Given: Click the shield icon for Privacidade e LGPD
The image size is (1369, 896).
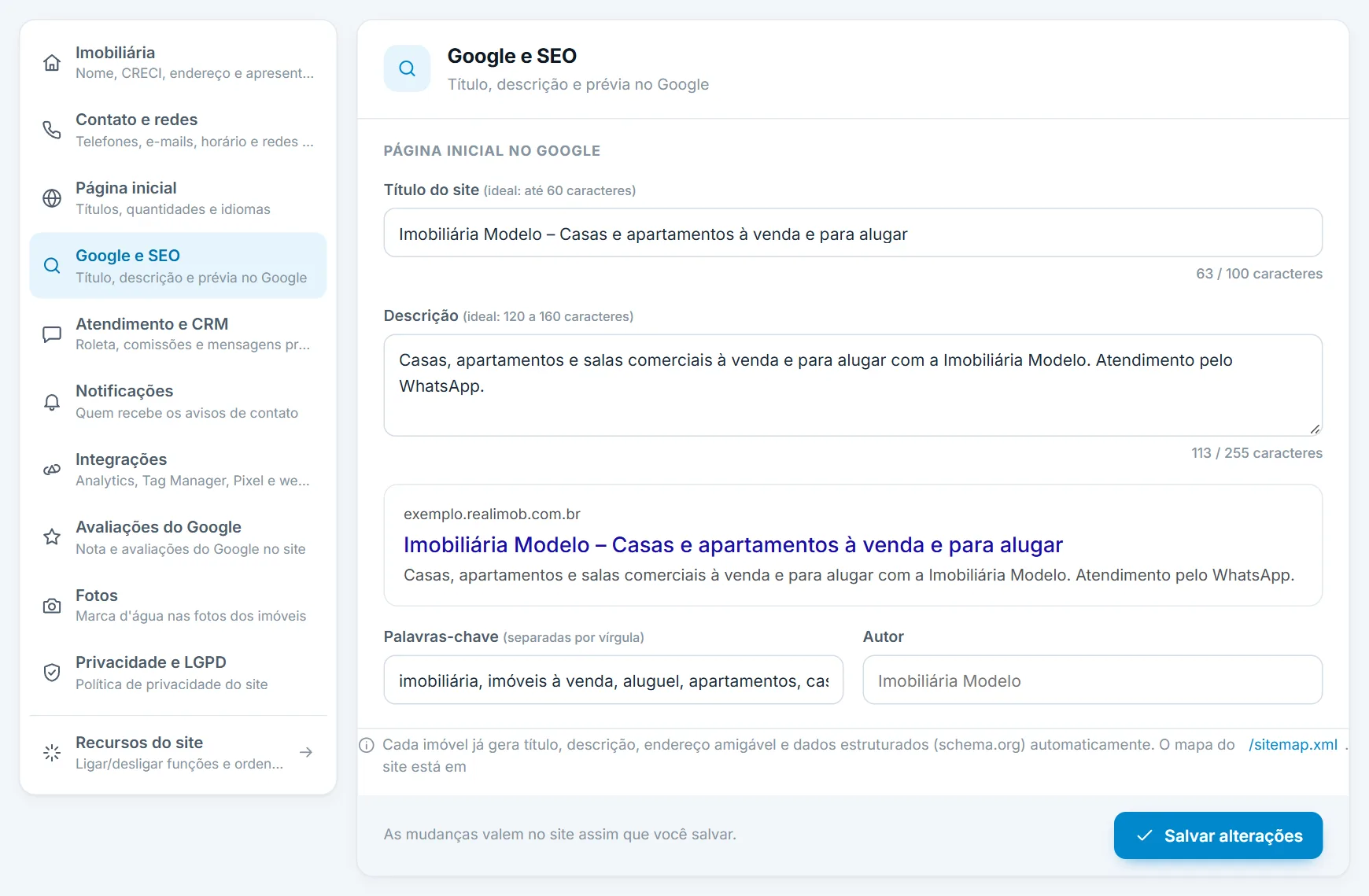Looking at the screenshot, I should (52, 673).
